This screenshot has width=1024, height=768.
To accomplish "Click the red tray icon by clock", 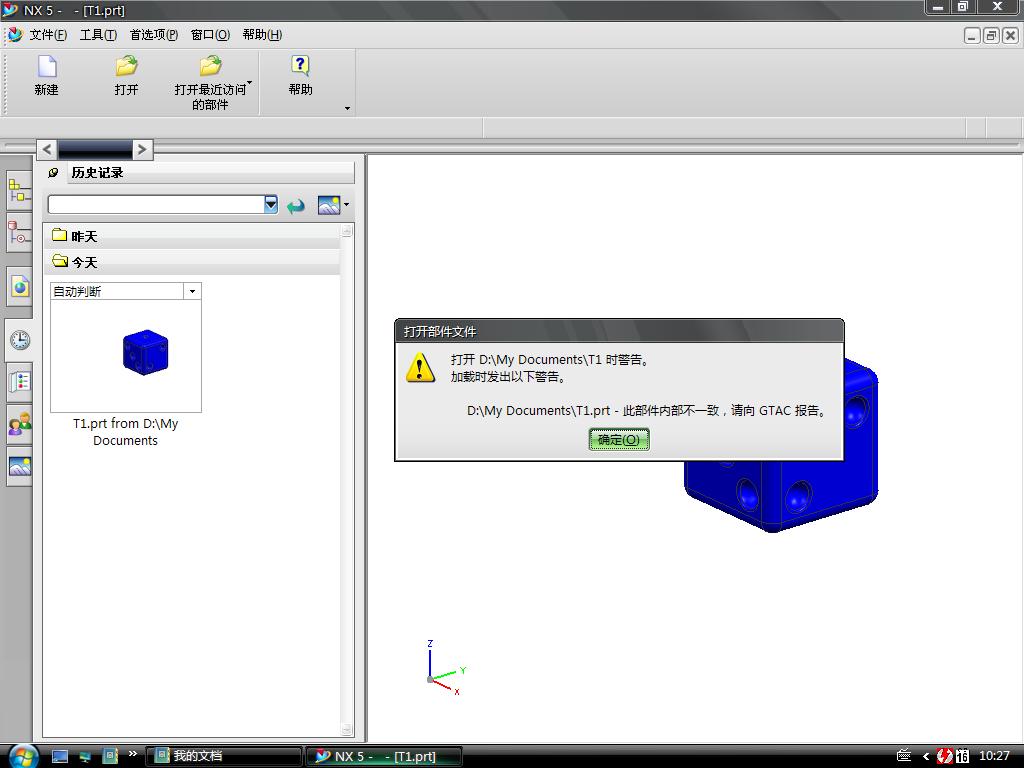I will tap(944, 756).
